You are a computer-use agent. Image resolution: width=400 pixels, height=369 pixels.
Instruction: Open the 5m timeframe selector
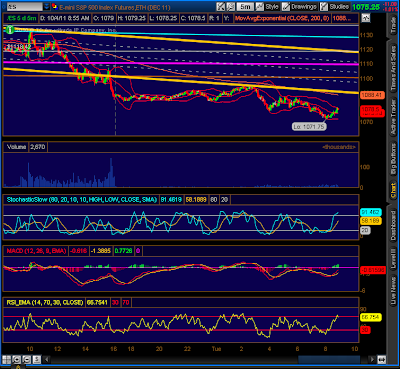pyautogui.click(x=245, y=7)
